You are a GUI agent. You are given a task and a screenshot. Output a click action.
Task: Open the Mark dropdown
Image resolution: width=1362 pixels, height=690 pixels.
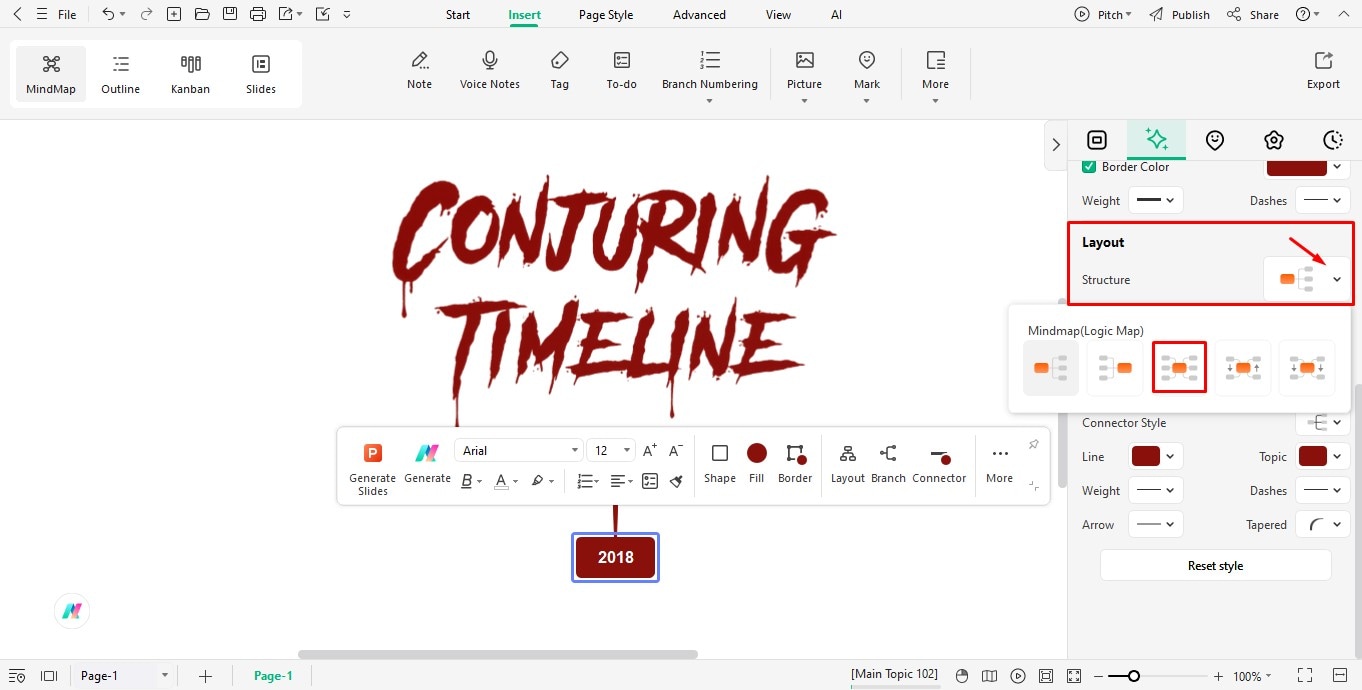(867, 76)
